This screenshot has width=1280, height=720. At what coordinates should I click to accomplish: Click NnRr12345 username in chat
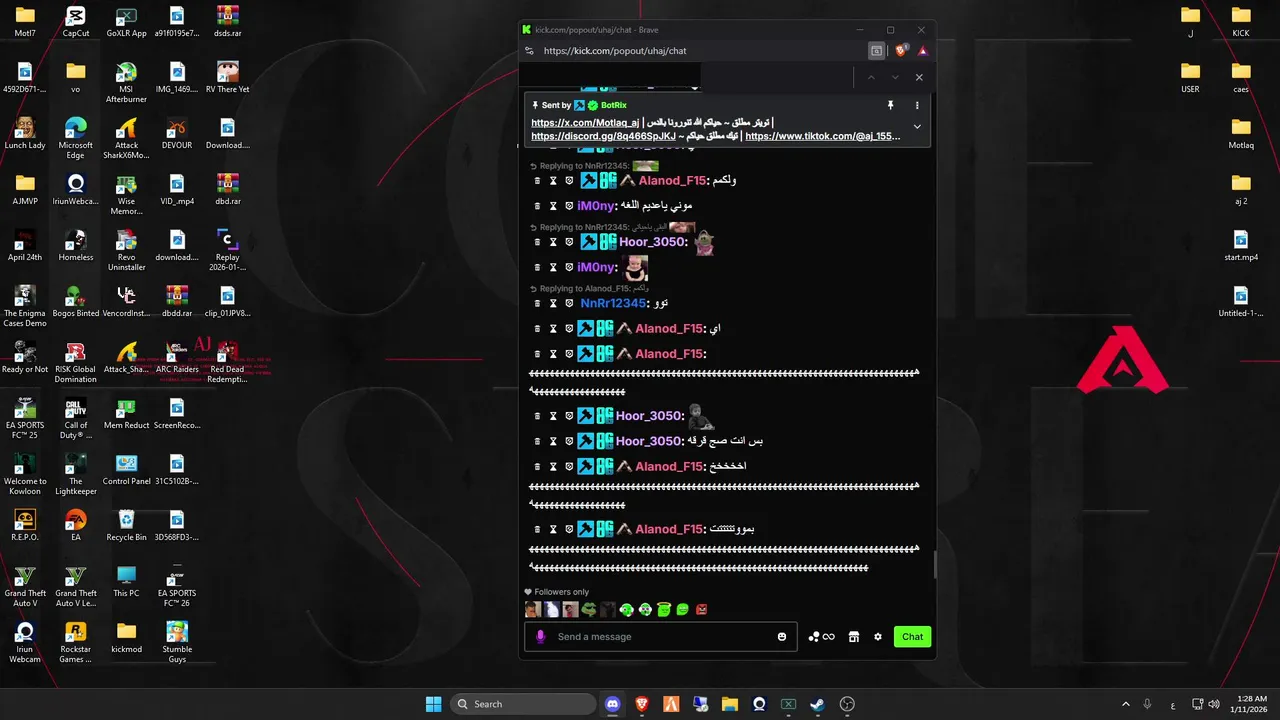613,303
